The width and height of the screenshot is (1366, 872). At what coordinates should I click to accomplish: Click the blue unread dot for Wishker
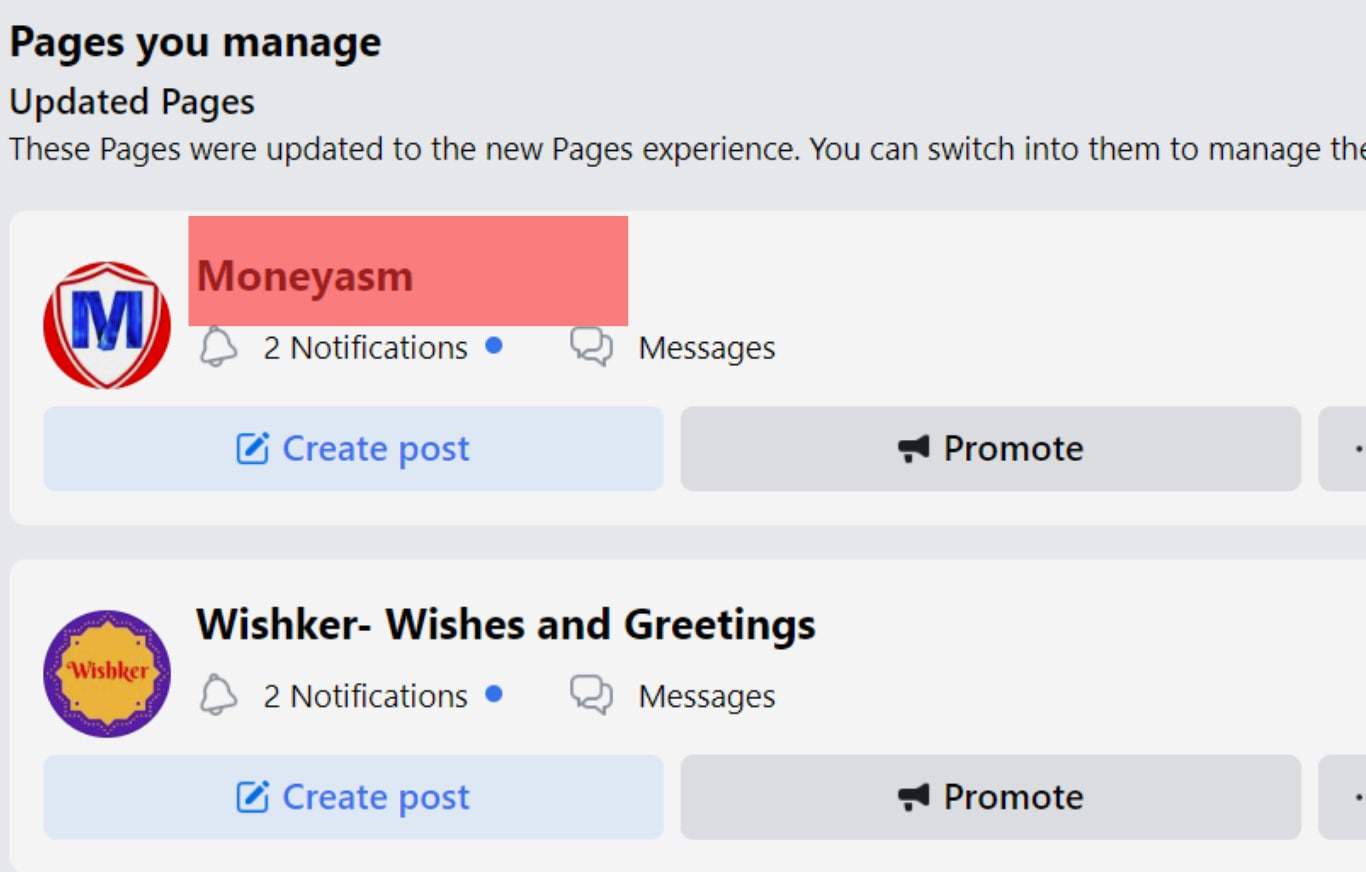click(x=493, y=693)
